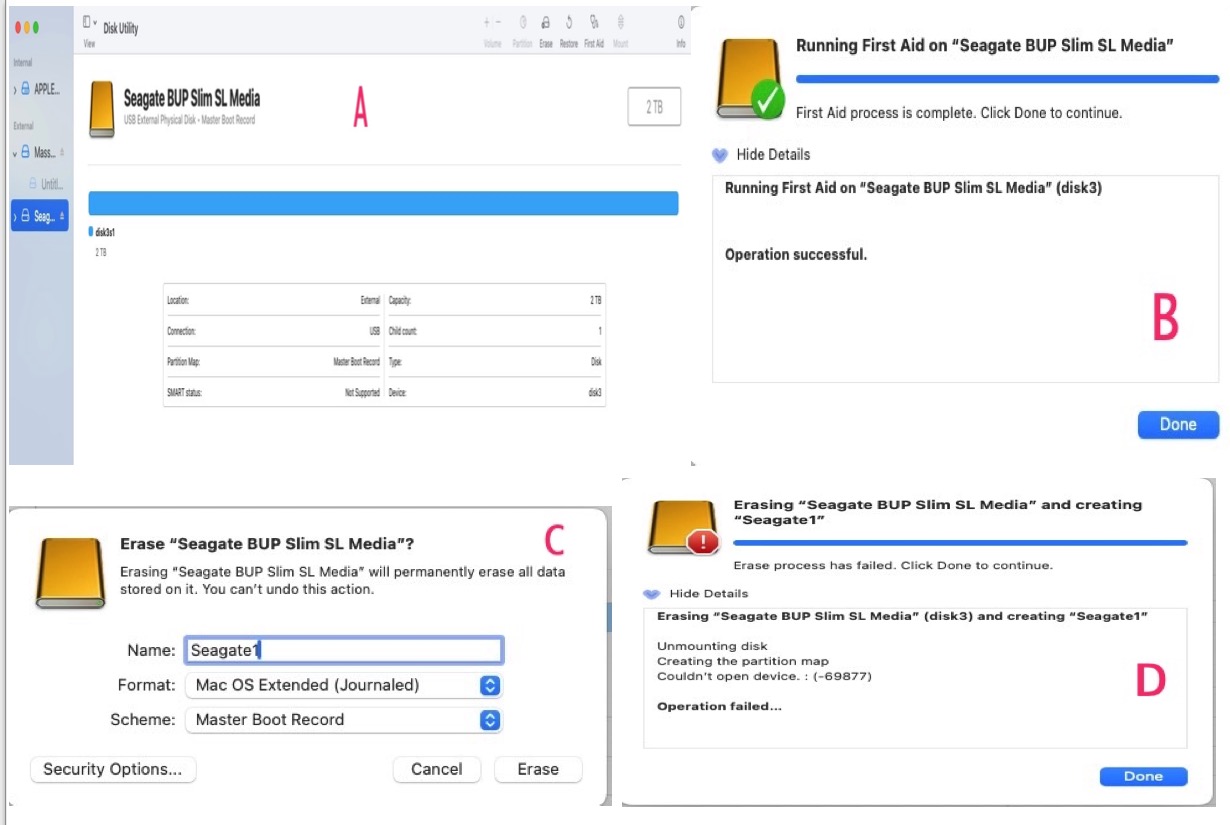Click the Device disk3 row
The image size is (1230, 825).
click(x=495, y=393)
